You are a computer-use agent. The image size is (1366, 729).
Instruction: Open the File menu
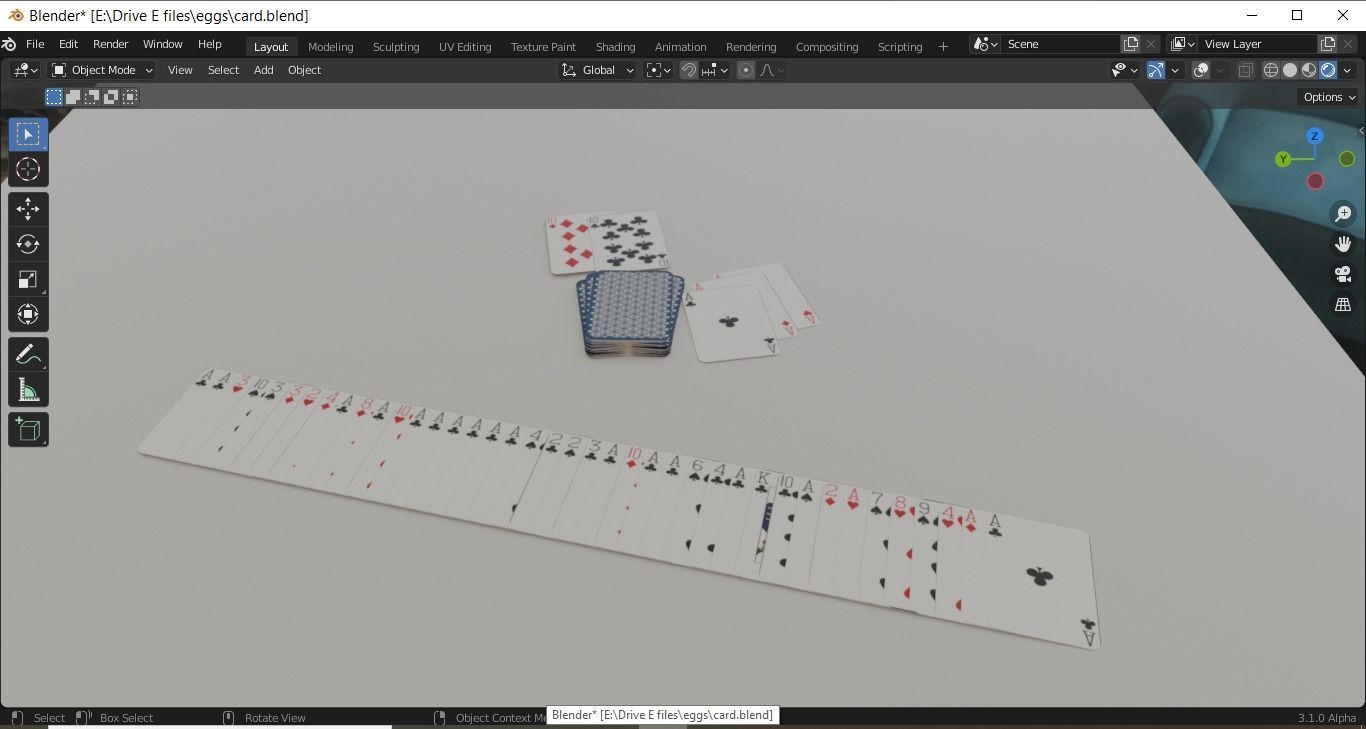click(35, 45)
